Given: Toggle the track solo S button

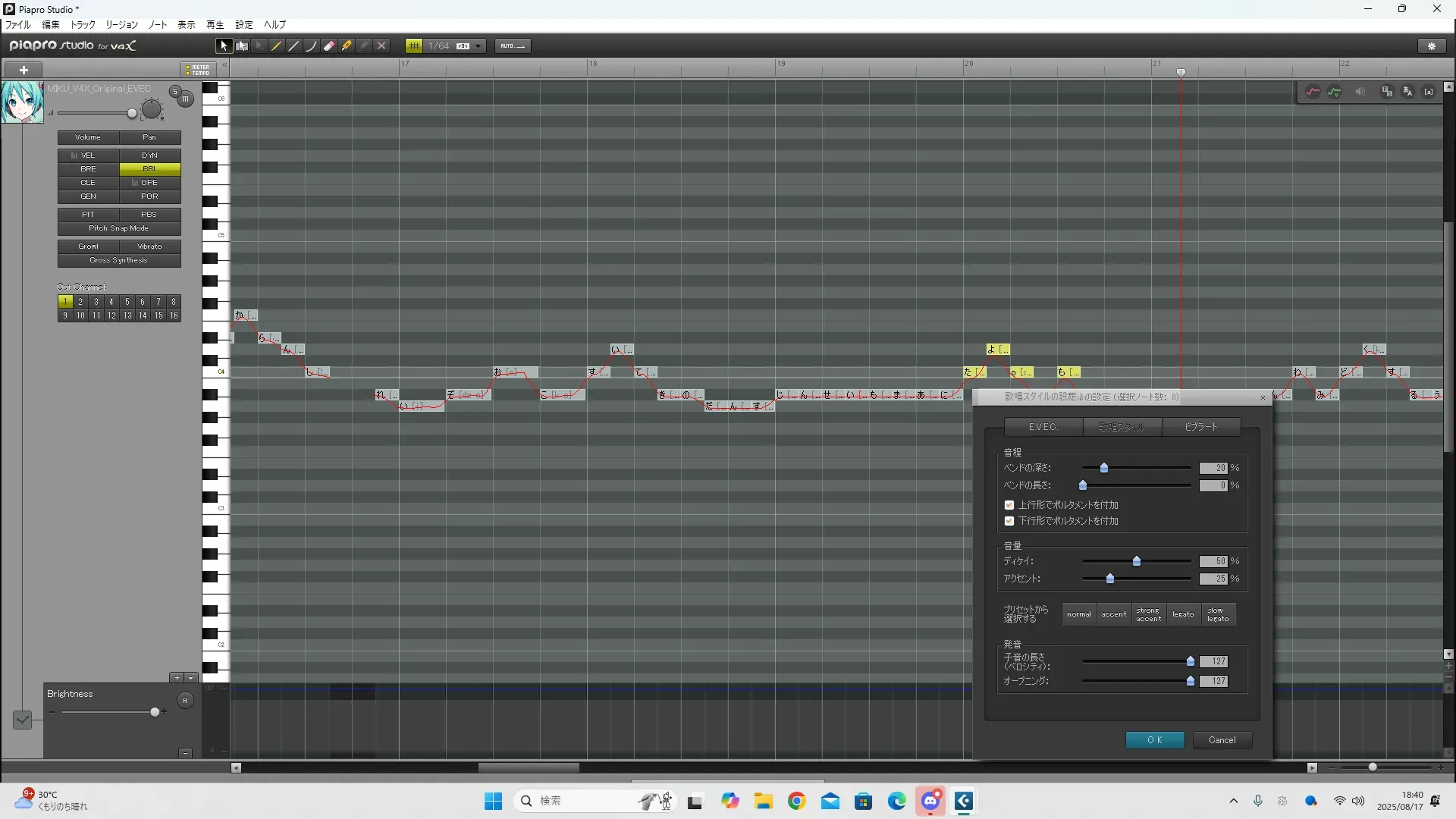Looking at the screenshot, I should pyautogui.click(x=174, y=93).
